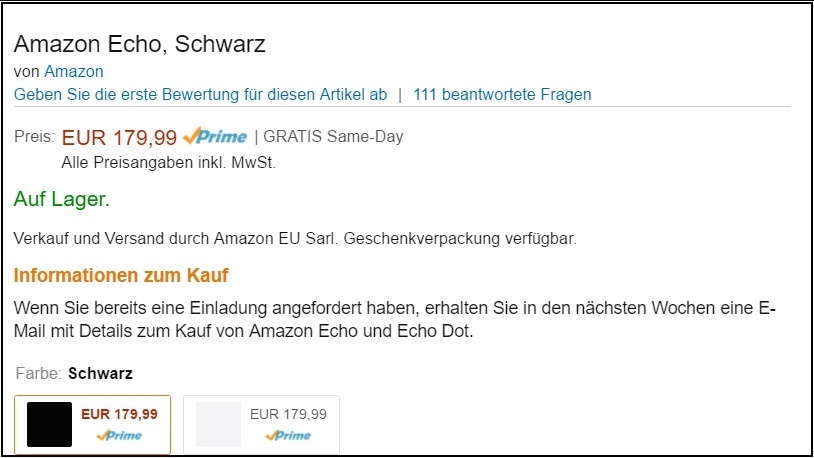Click the Verkauf und Versand seller line

point(176,239)
